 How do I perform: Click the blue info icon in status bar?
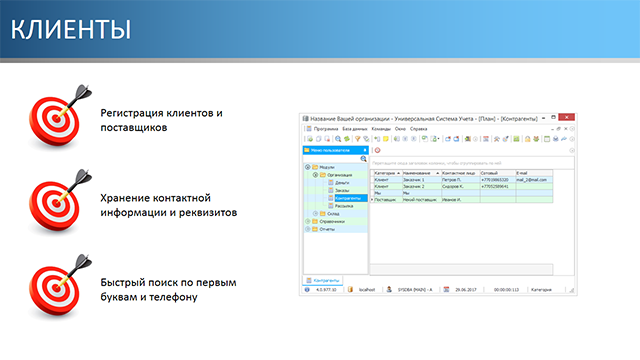[307, 289]
